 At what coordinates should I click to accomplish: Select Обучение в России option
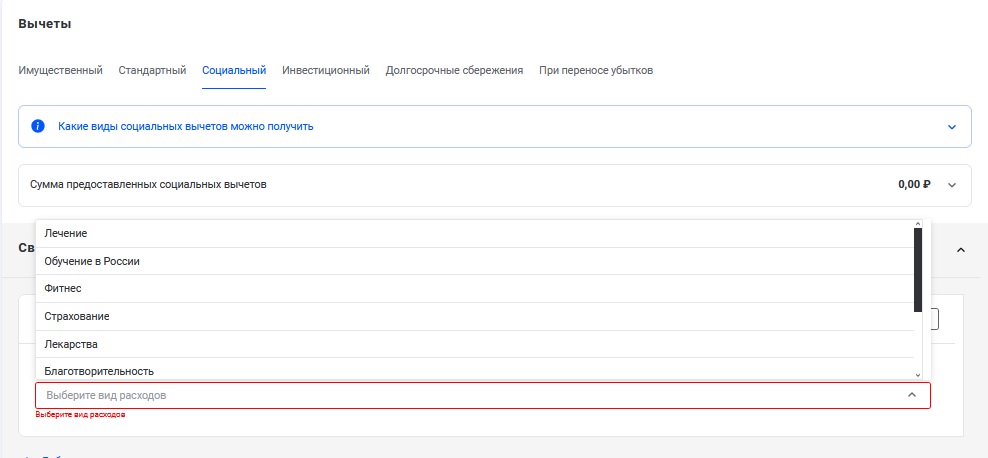click(x=92, y=261)
